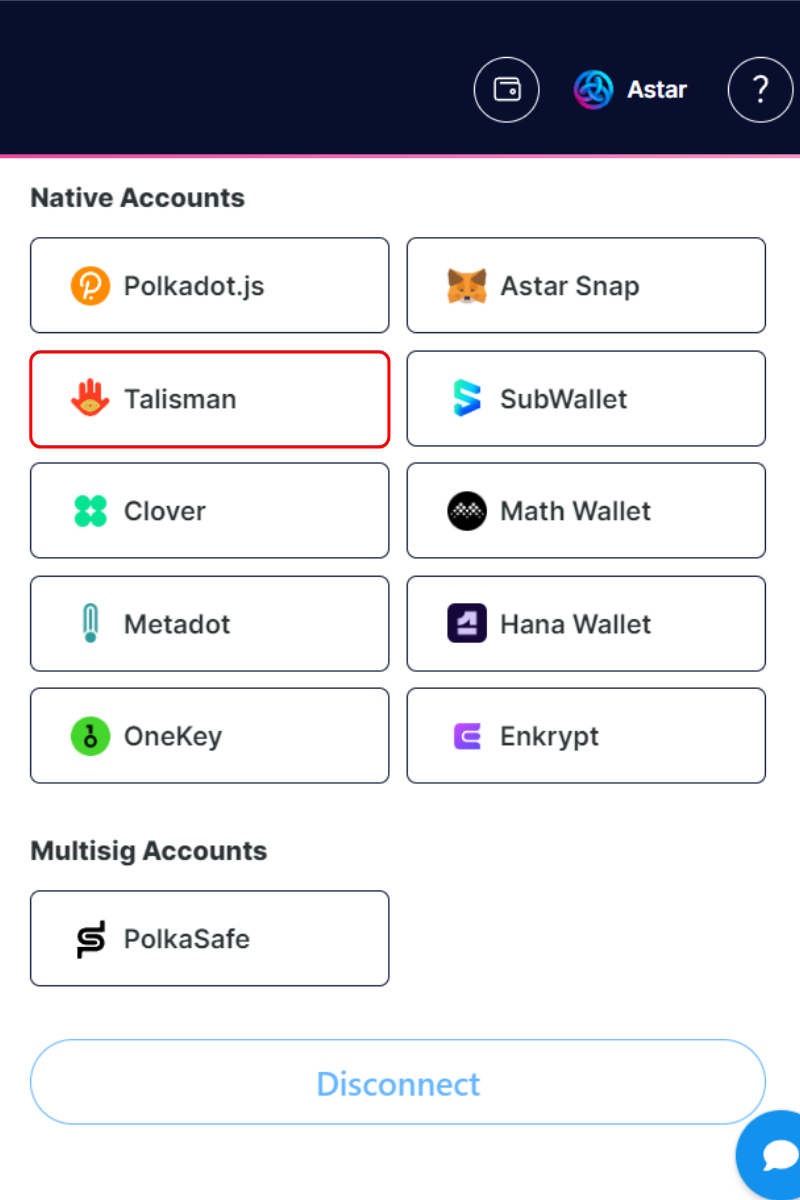
Task: Select Hana Wallet option
Action: pyautogui.click(x=585, y=624)
